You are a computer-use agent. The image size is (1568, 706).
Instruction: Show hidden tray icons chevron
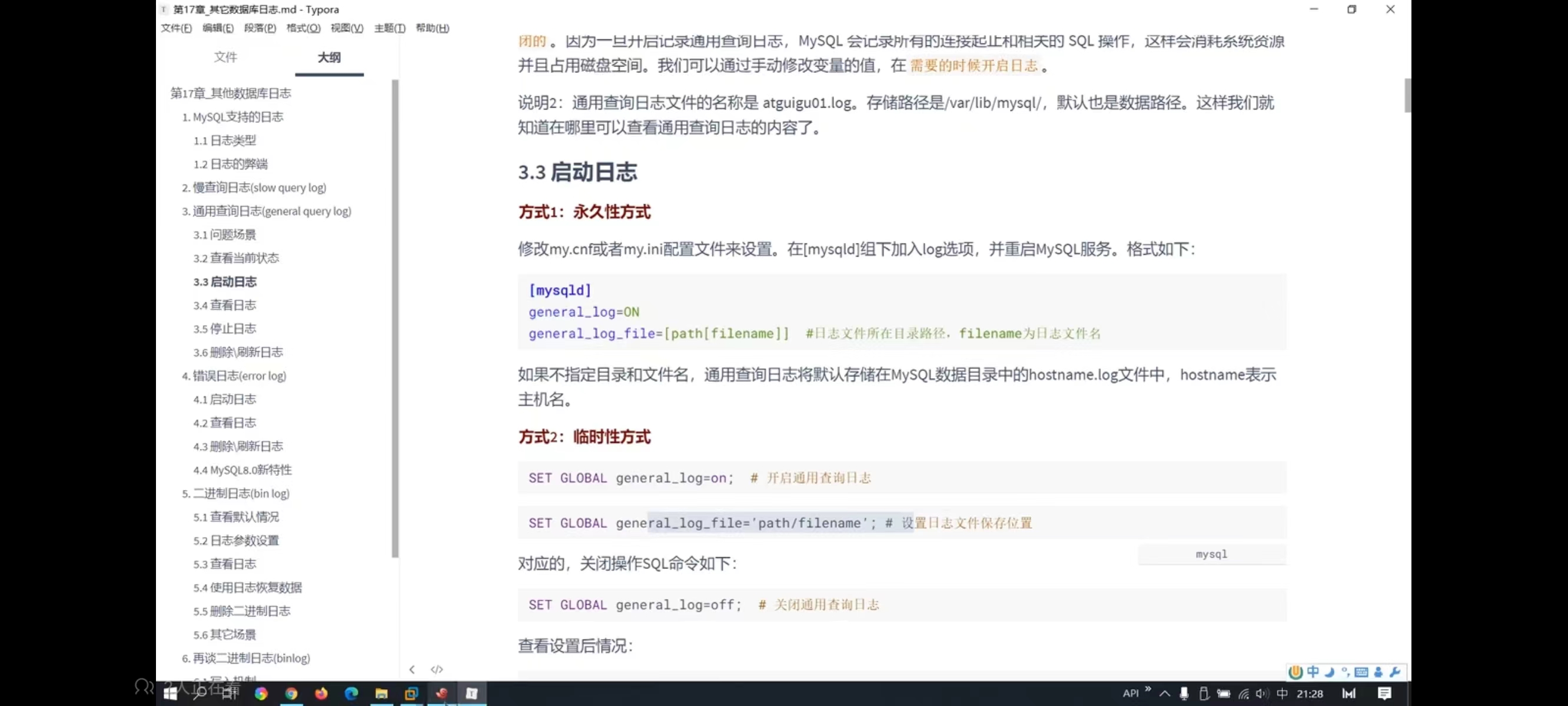coord(1164,694)
